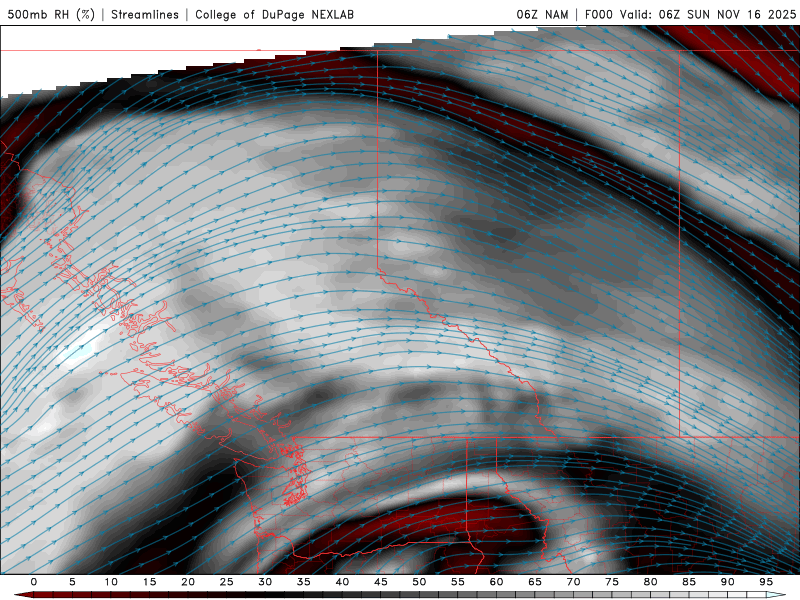Click the colorbar tick label '15'

[149, 582]
